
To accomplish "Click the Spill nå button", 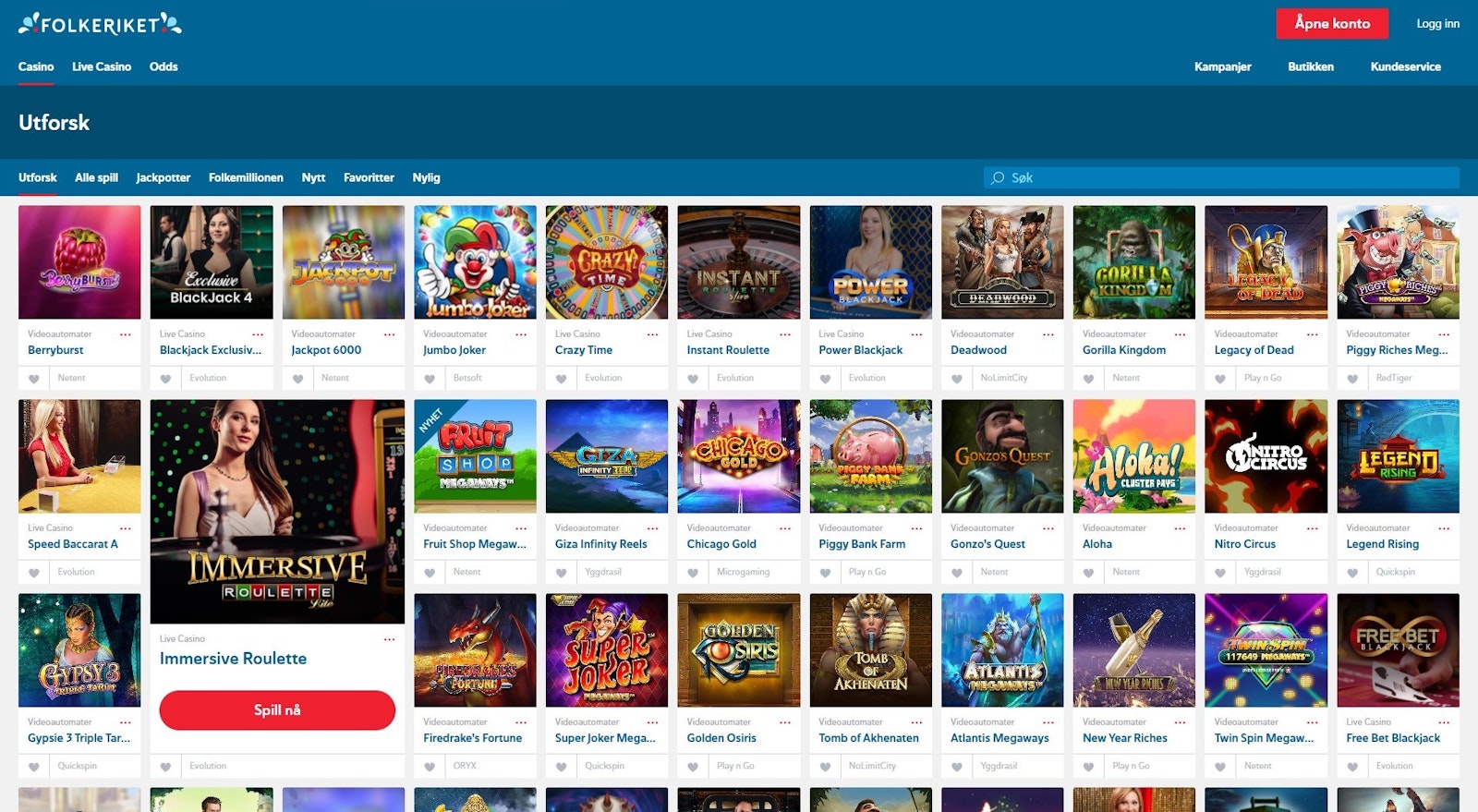I will (x=277, y=710).
